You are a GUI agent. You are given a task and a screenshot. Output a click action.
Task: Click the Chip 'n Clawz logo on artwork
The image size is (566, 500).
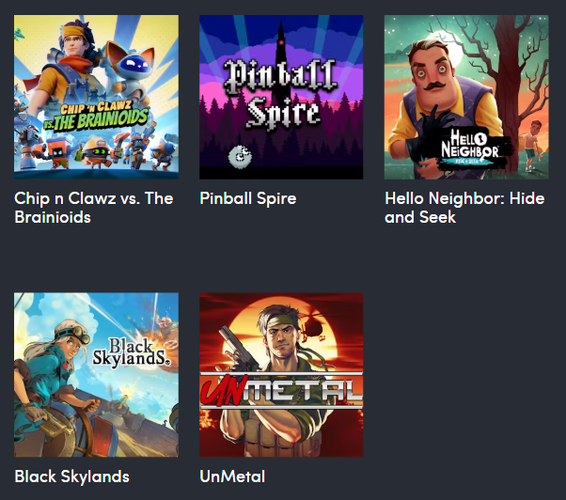coord(96,116)
